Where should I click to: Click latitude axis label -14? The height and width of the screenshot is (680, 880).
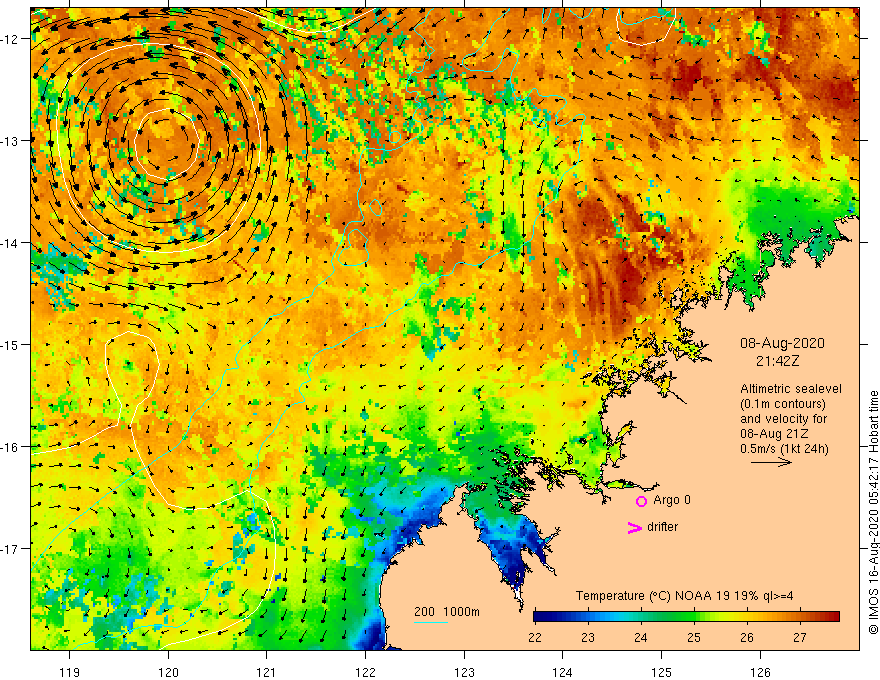(10, 243)
